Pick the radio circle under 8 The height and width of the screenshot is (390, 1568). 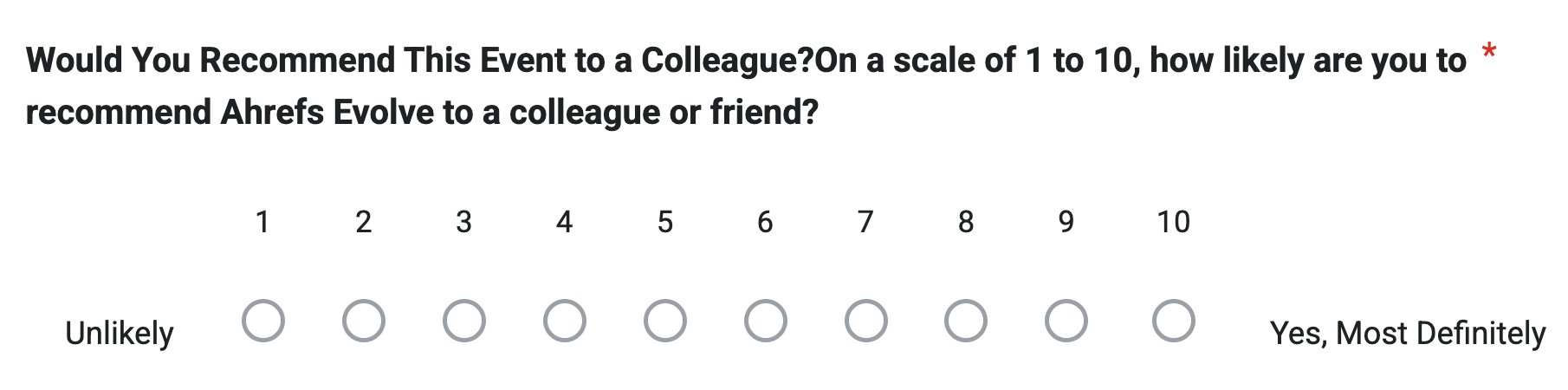966,322
